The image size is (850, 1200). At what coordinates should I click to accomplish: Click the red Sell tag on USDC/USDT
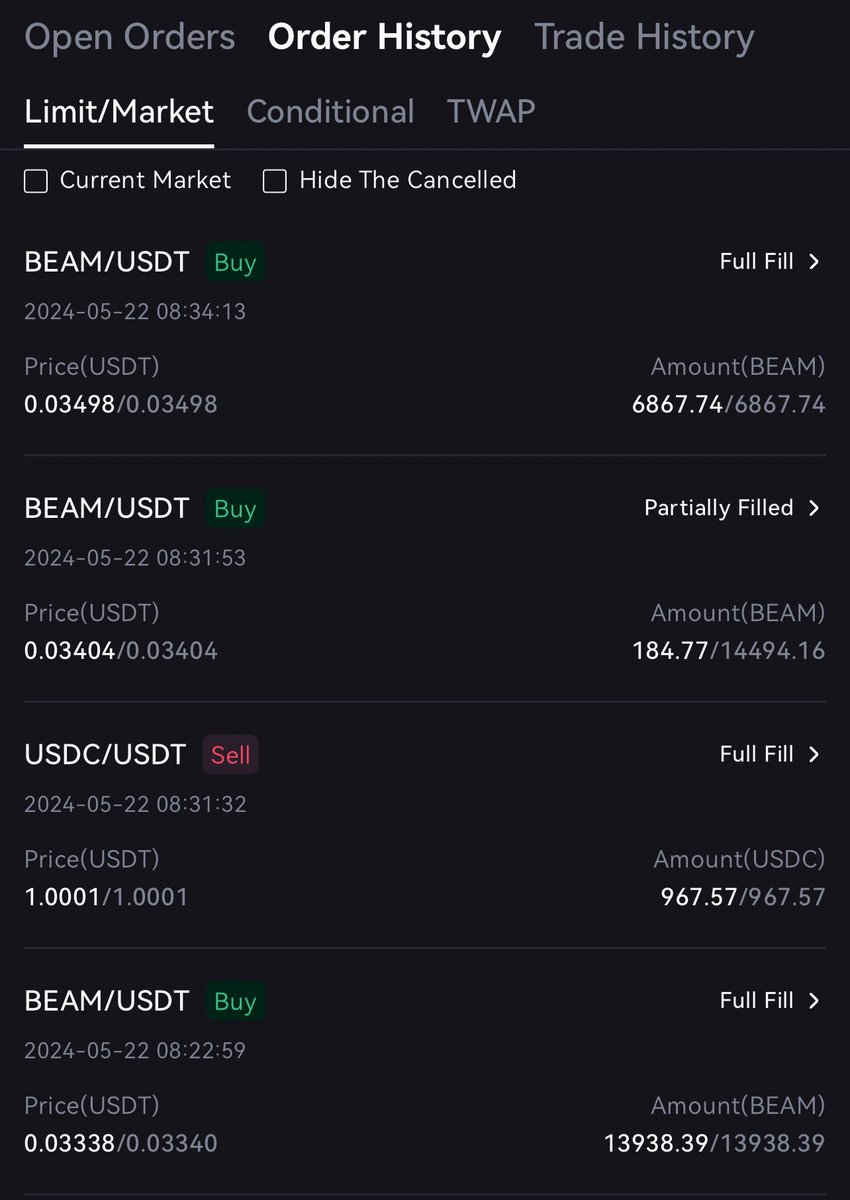click(231, 755)
